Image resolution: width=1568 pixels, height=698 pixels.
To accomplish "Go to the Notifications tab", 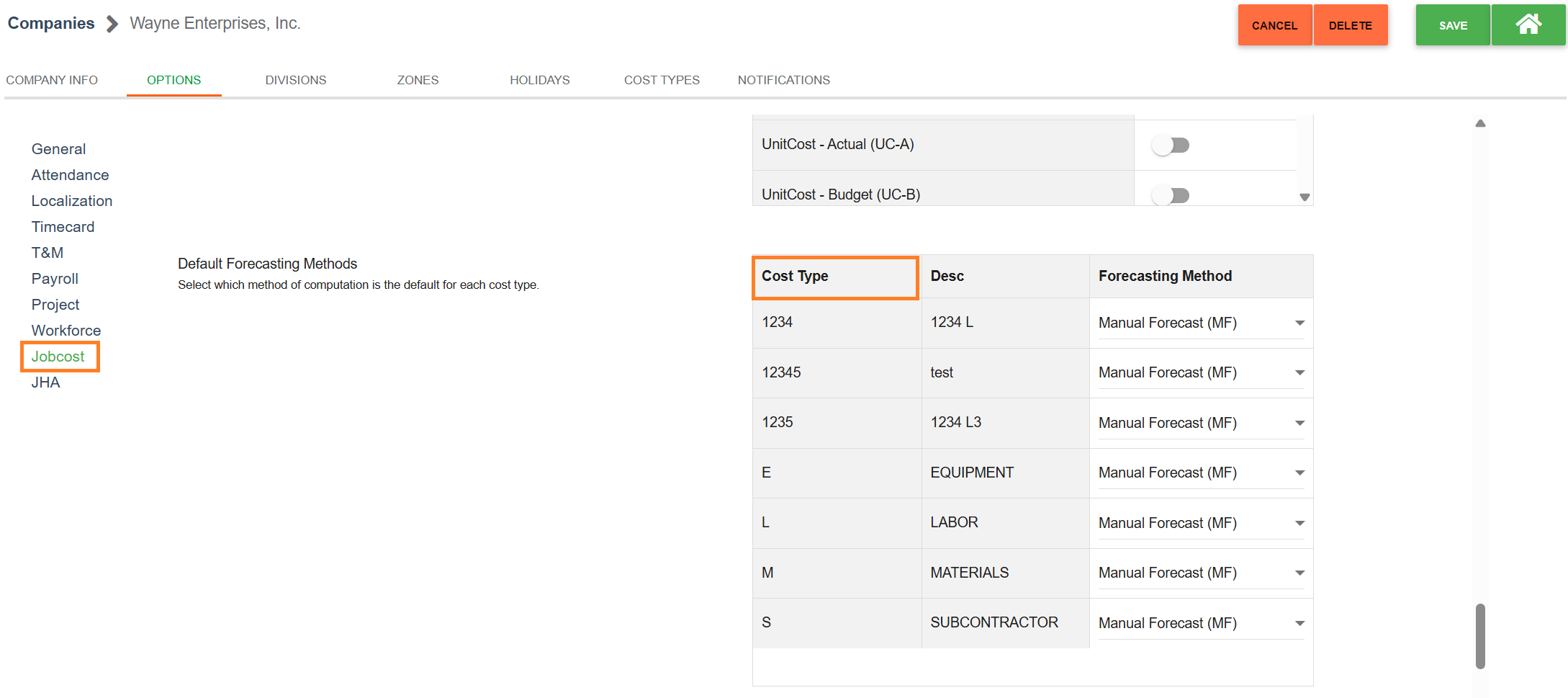I will point(783,80).
